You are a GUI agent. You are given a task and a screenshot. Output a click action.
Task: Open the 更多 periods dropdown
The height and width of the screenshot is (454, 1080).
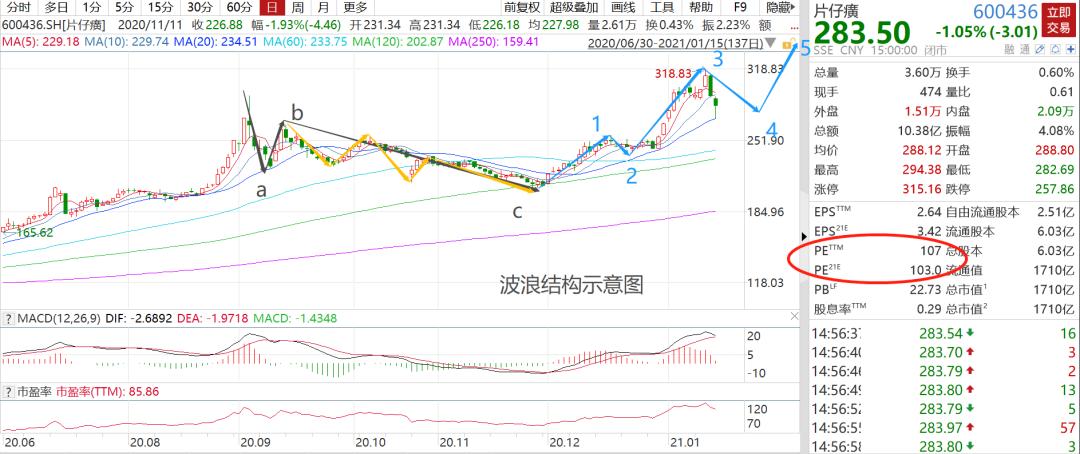coord(355,8)
